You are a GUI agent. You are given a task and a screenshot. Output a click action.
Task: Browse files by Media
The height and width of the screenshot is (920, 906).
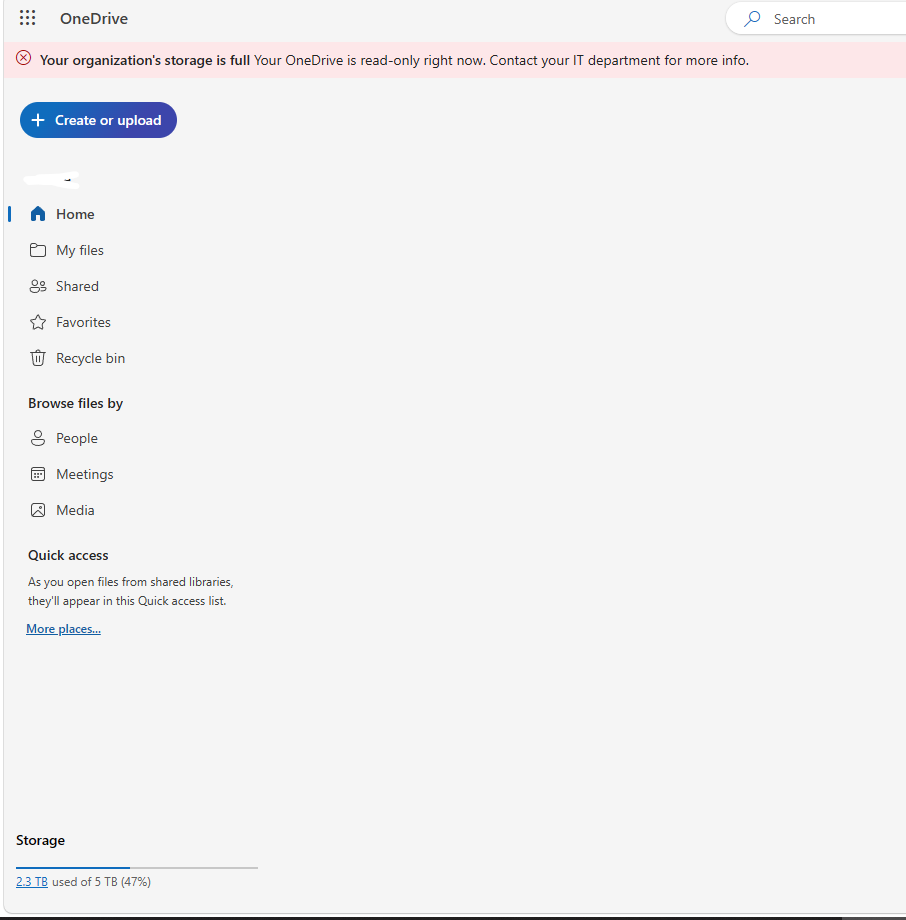[75, 510]
